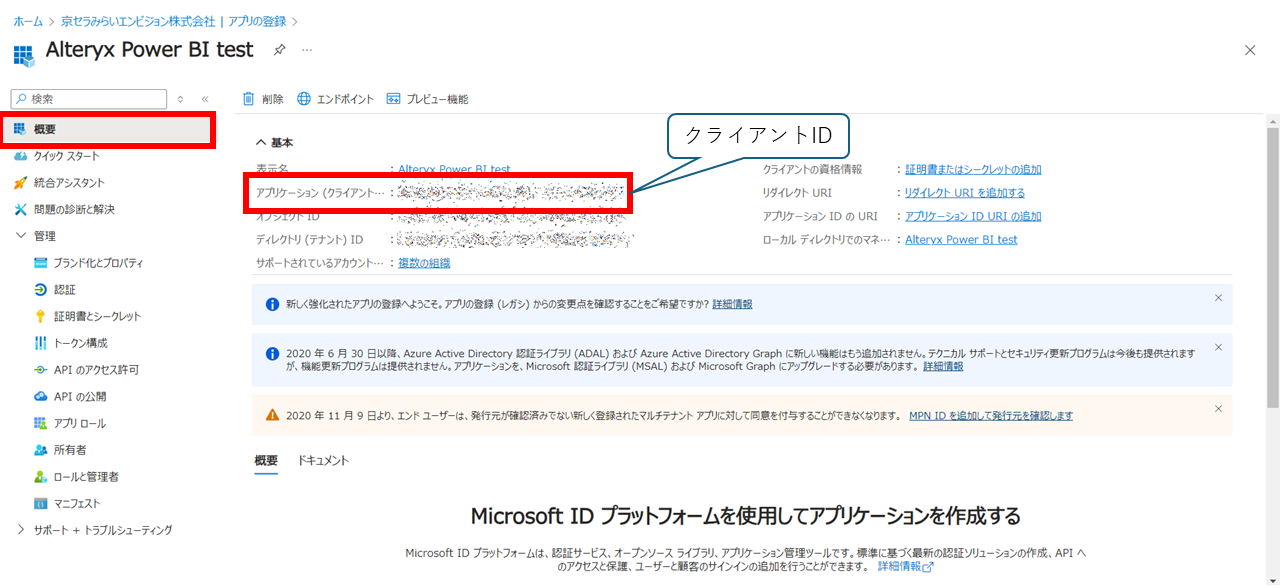Go to ホーム in the breadcrumb
This screenshot has width=1280, height=588.
[28, 21]
